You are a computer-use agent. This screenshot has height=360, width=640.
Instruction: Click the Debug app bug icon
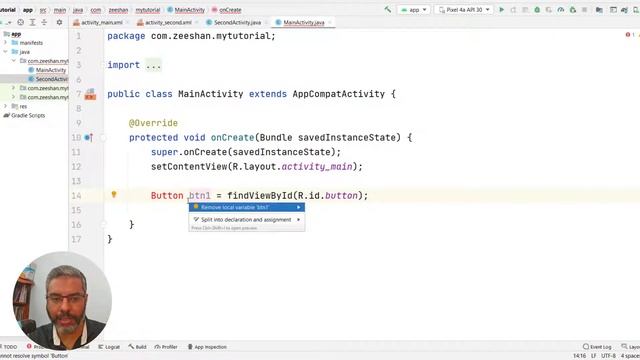coord(537,9)
